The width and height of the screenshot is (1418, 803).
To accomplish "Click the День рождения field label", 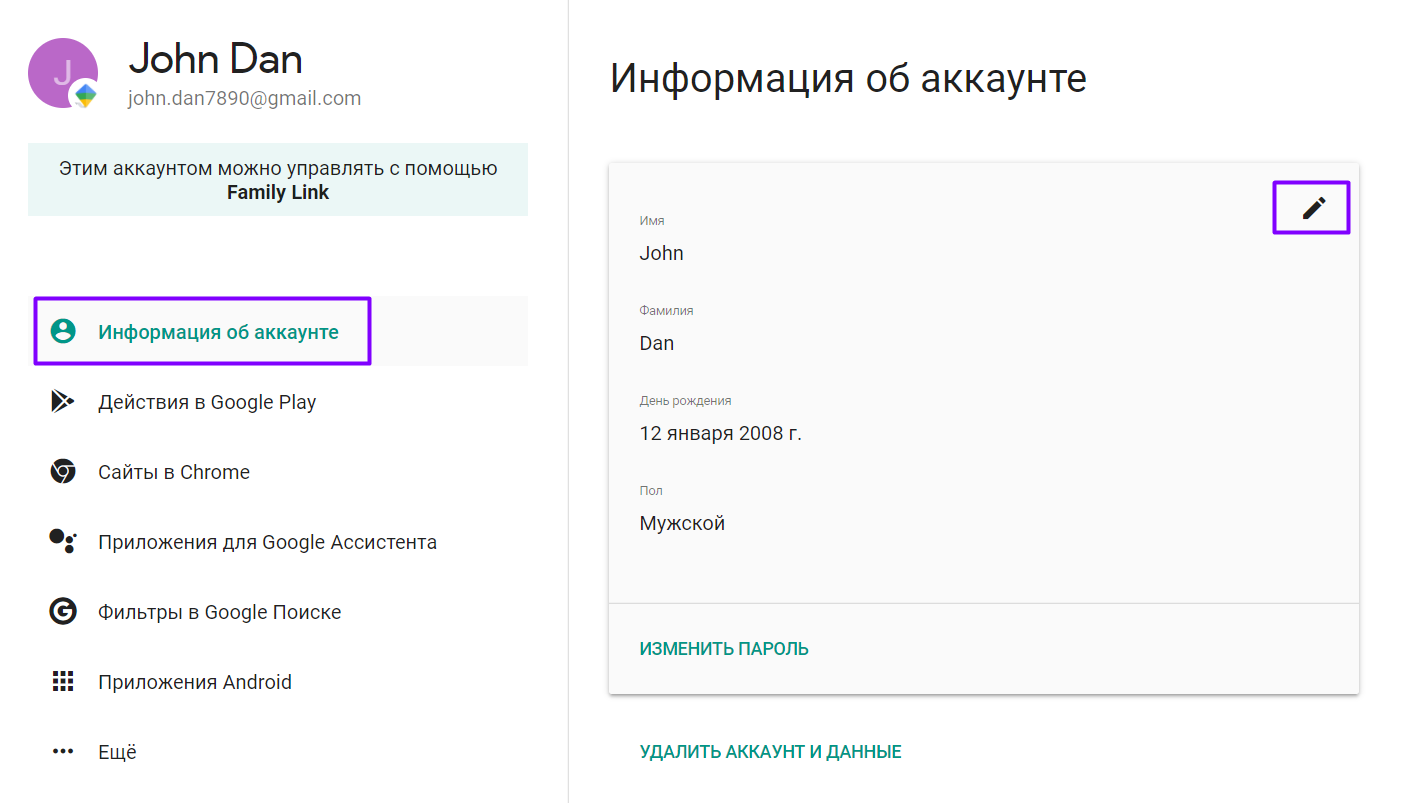I will [685, 401].
